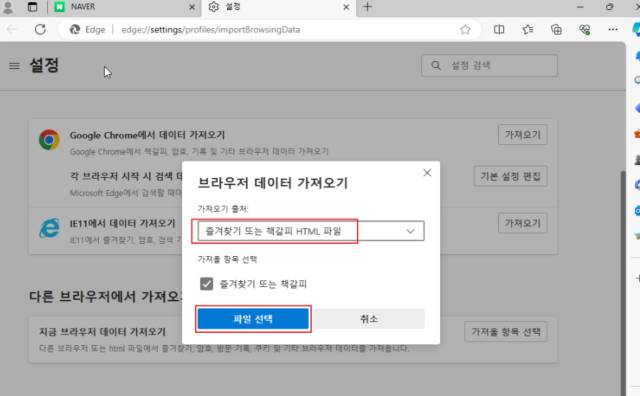Open the 가져오기 출처 dropdown
The width and height of the screenshot is (640, 396).
[311, 231]
